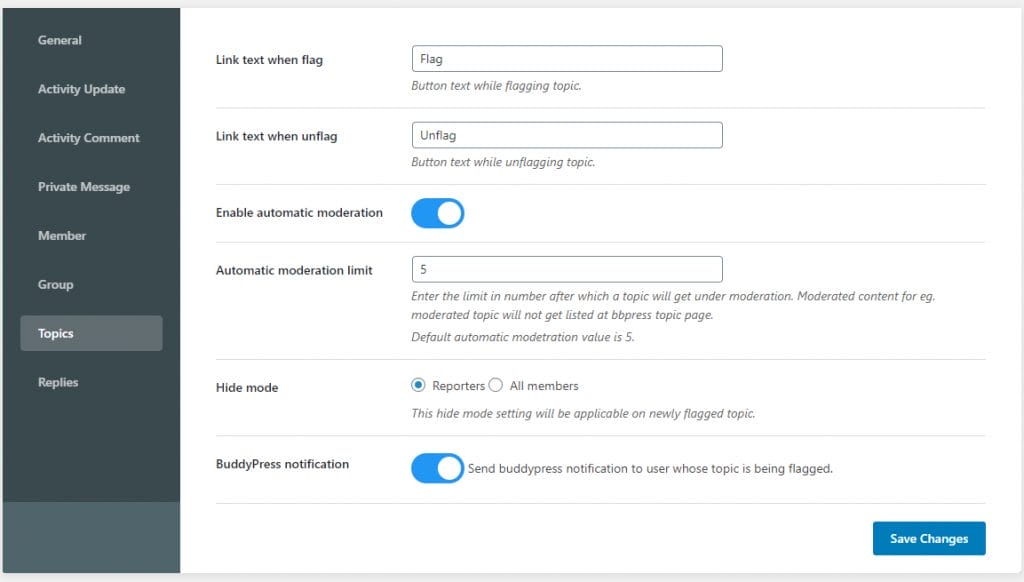Open the Group settings tab
Viewport: 1024px width, 582px height.
coord(56,285)
